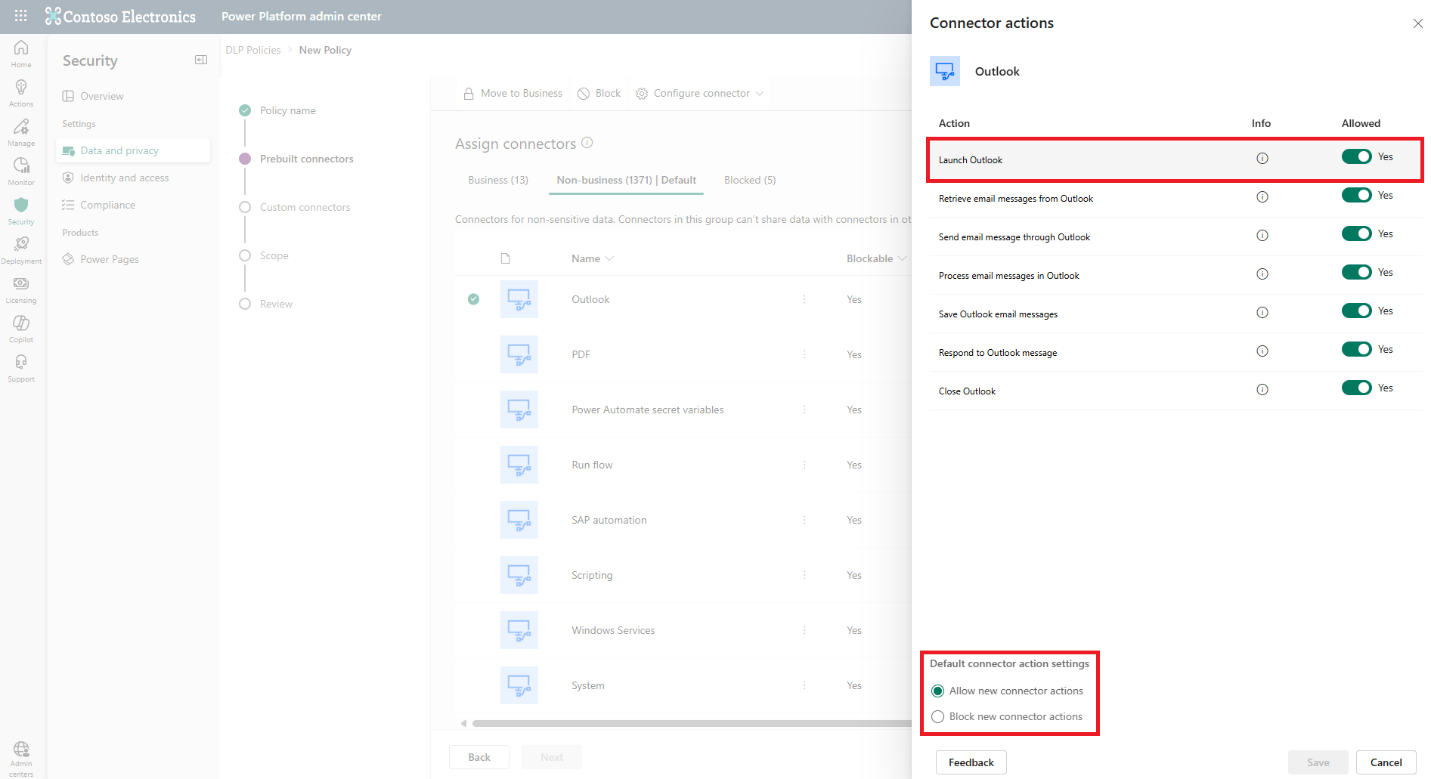Open Copilot in left rail
This screenshot has width=1431, height=779.
click(x=21, y=329)
